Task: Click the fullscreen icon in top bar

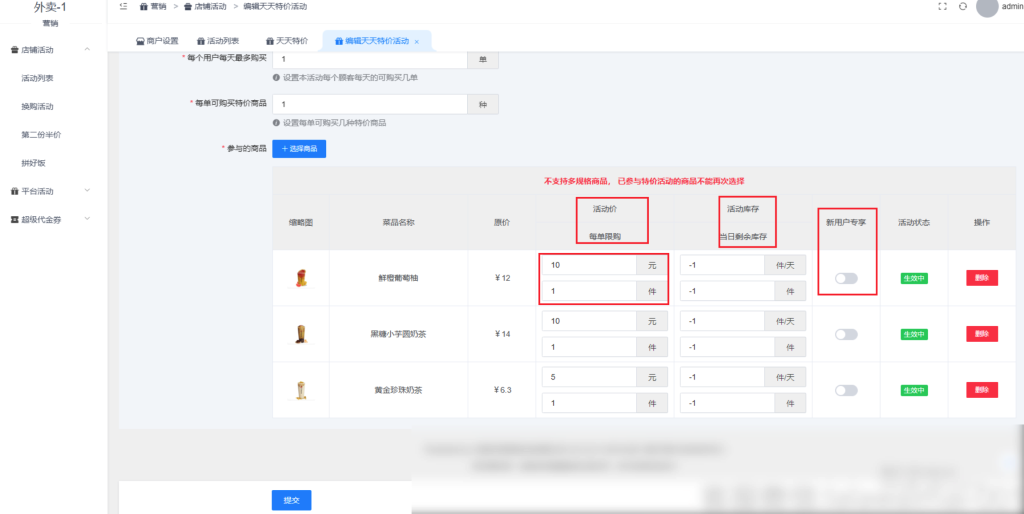Action: tap(942, 7)
